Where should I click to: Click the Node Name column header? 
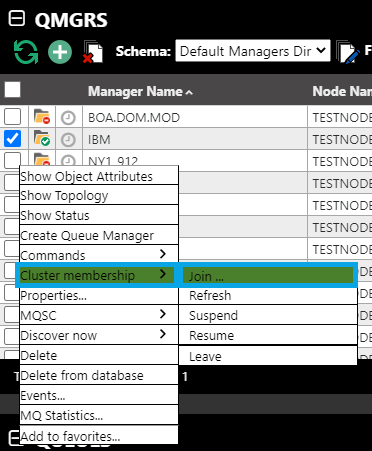(342, 91)
